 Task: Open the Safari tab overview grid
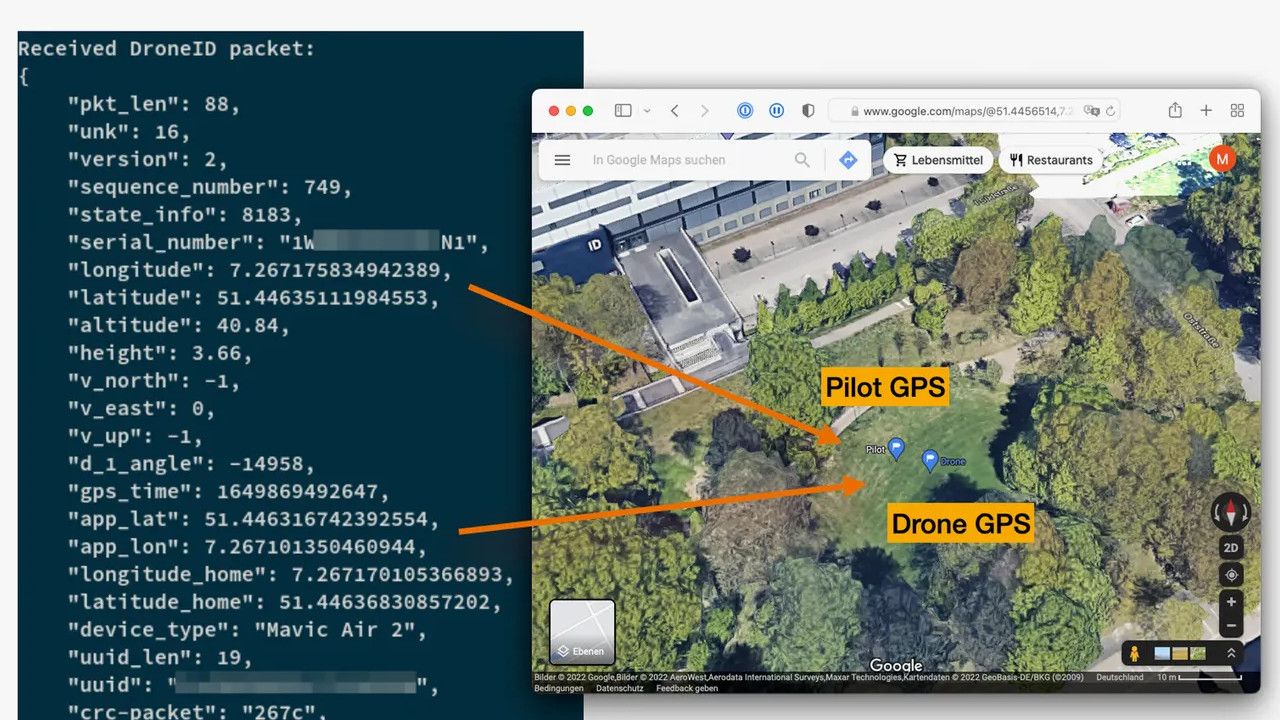[1237, 111]
